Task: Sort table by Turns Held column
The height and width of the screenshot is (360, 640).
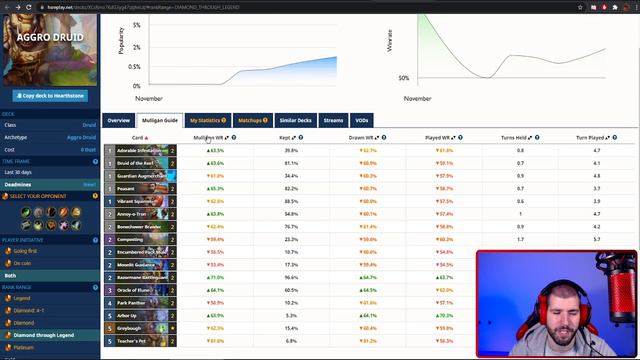Action: [x=517, y=138]
